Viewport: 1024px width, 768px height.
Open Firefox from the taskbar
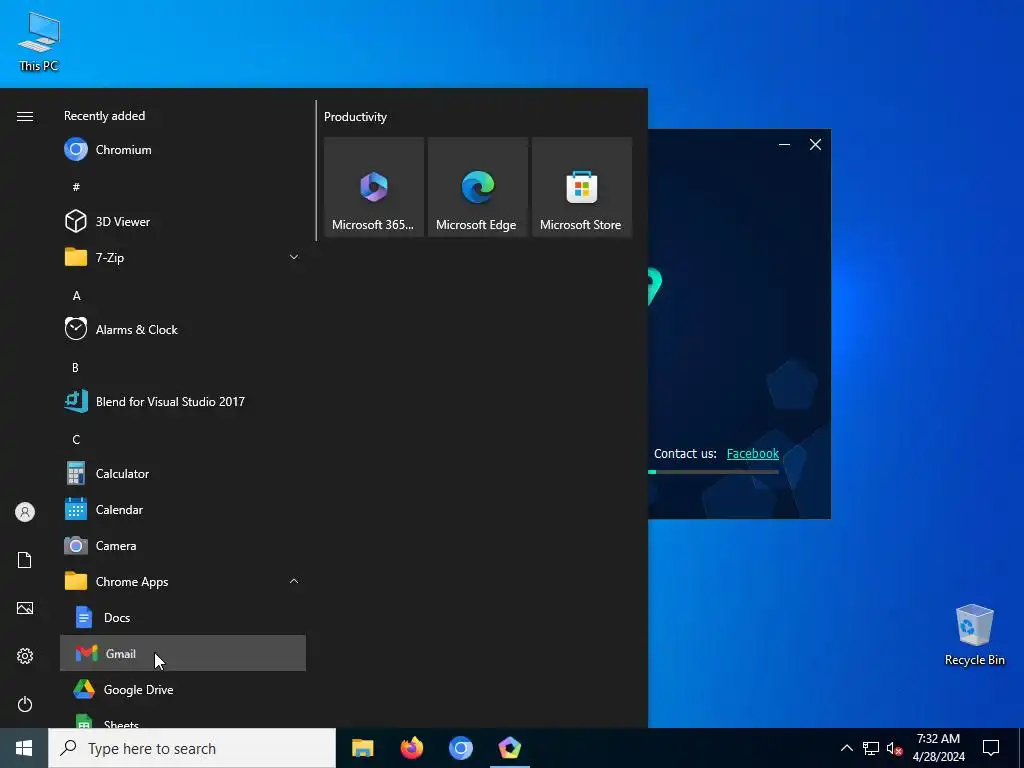411,748
